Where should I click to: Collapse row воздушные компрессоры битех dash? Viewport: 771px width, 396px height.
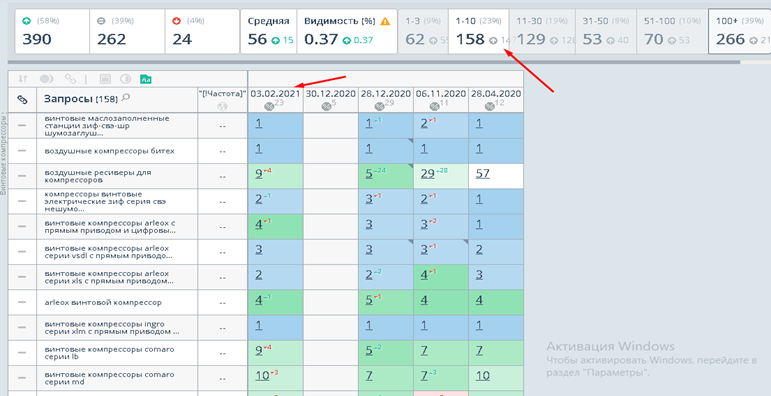(x=22, y=151)
